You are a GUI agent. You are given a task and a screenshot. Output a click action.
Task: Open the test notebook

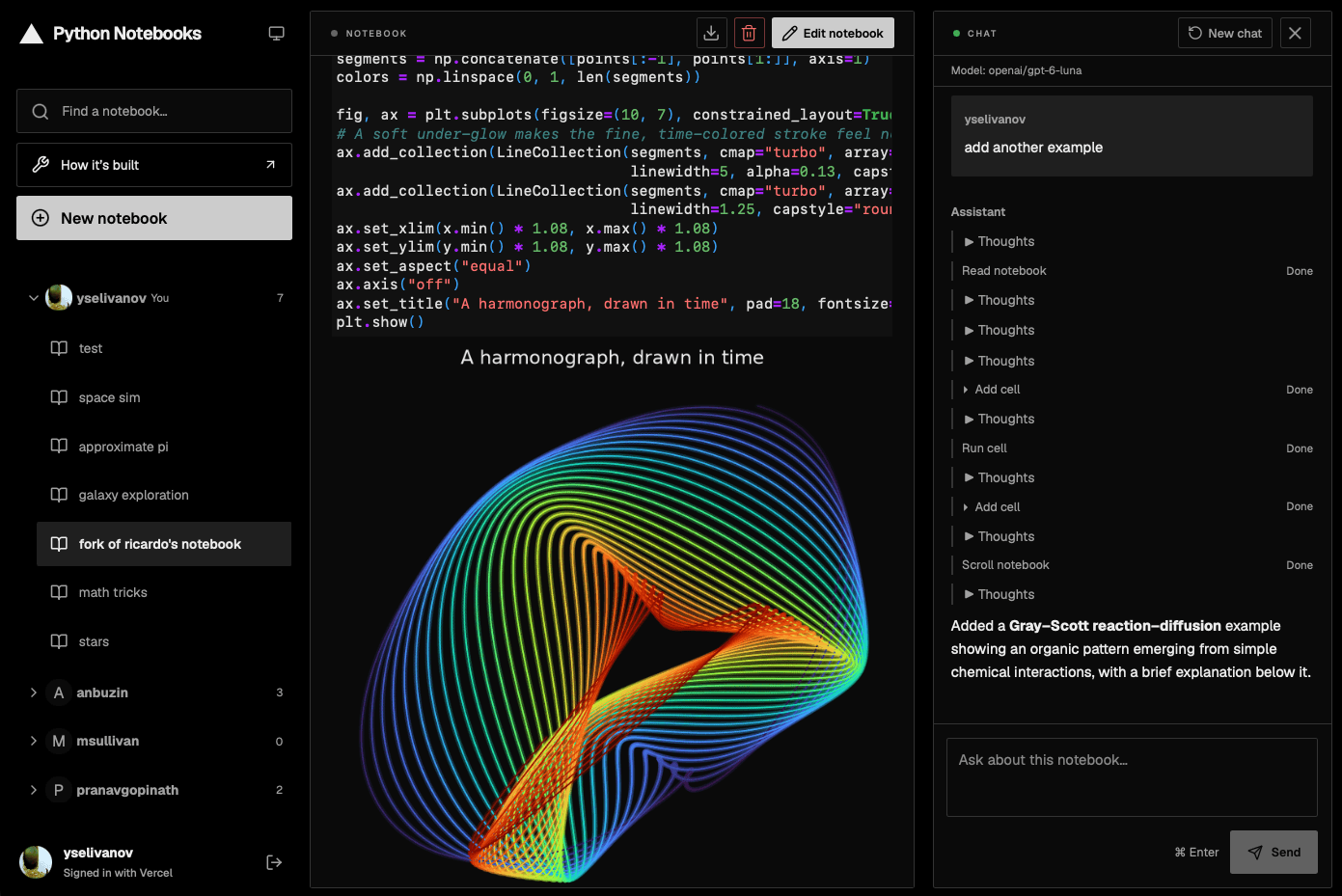pos(164,348)
